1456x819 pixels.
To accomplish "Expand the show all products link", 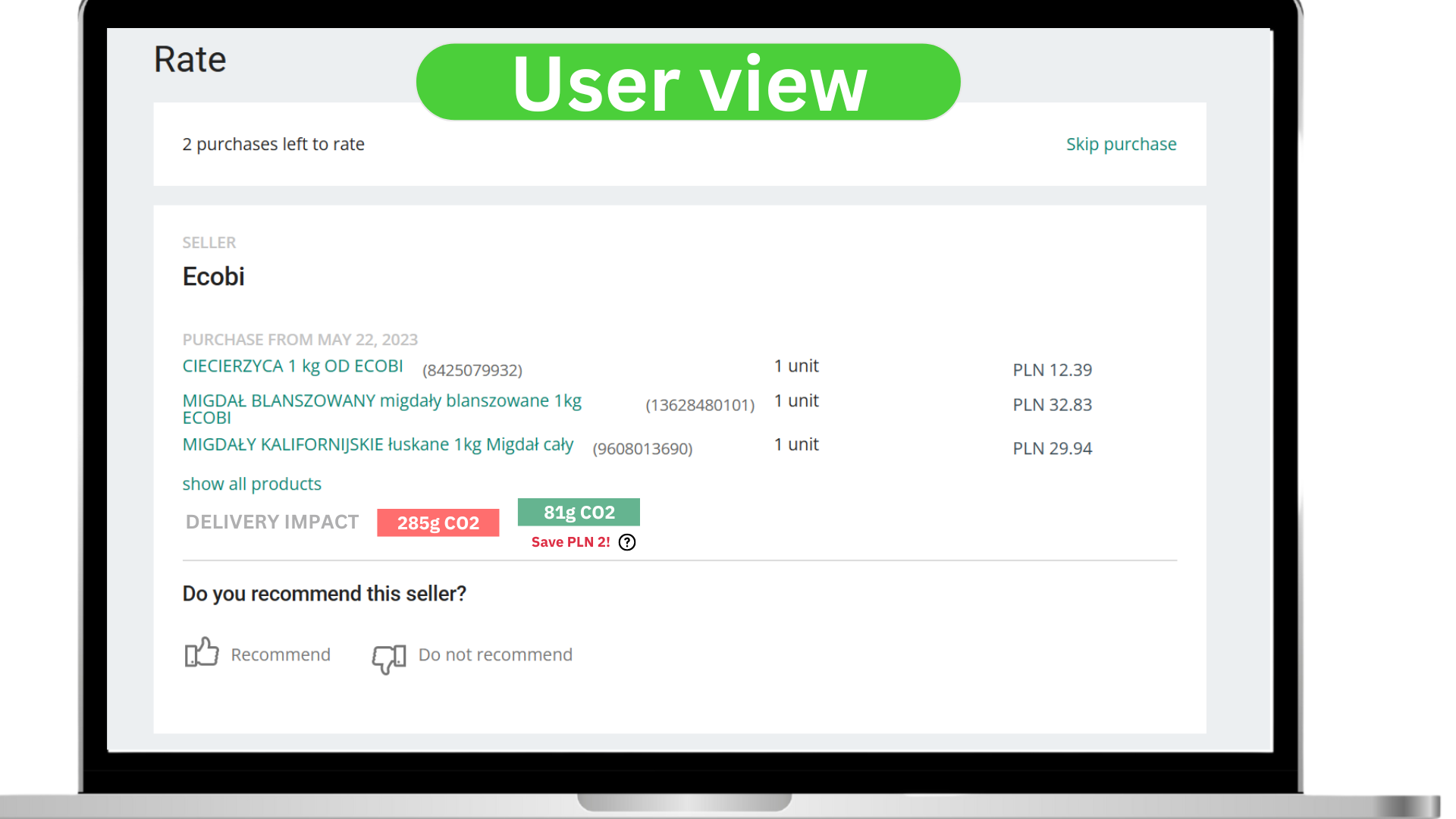I will (x=252, y=484).
